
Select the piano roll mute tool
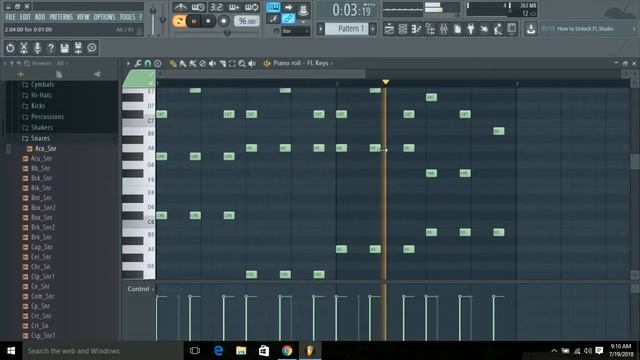[213, 63]
